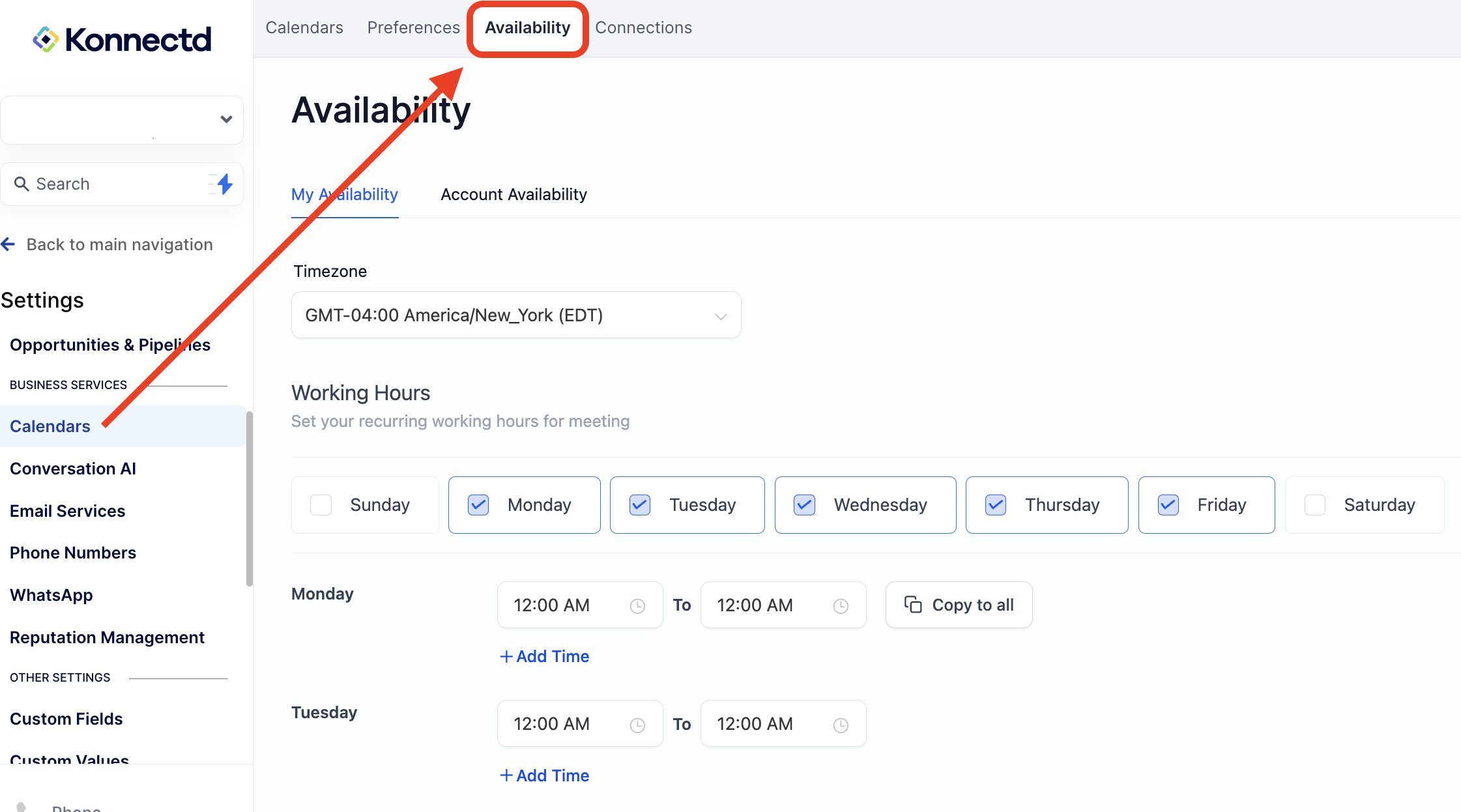Open Tuesday end time clock icon
The width and height of the screenshot is (1461, 812).
coord(841,725)
